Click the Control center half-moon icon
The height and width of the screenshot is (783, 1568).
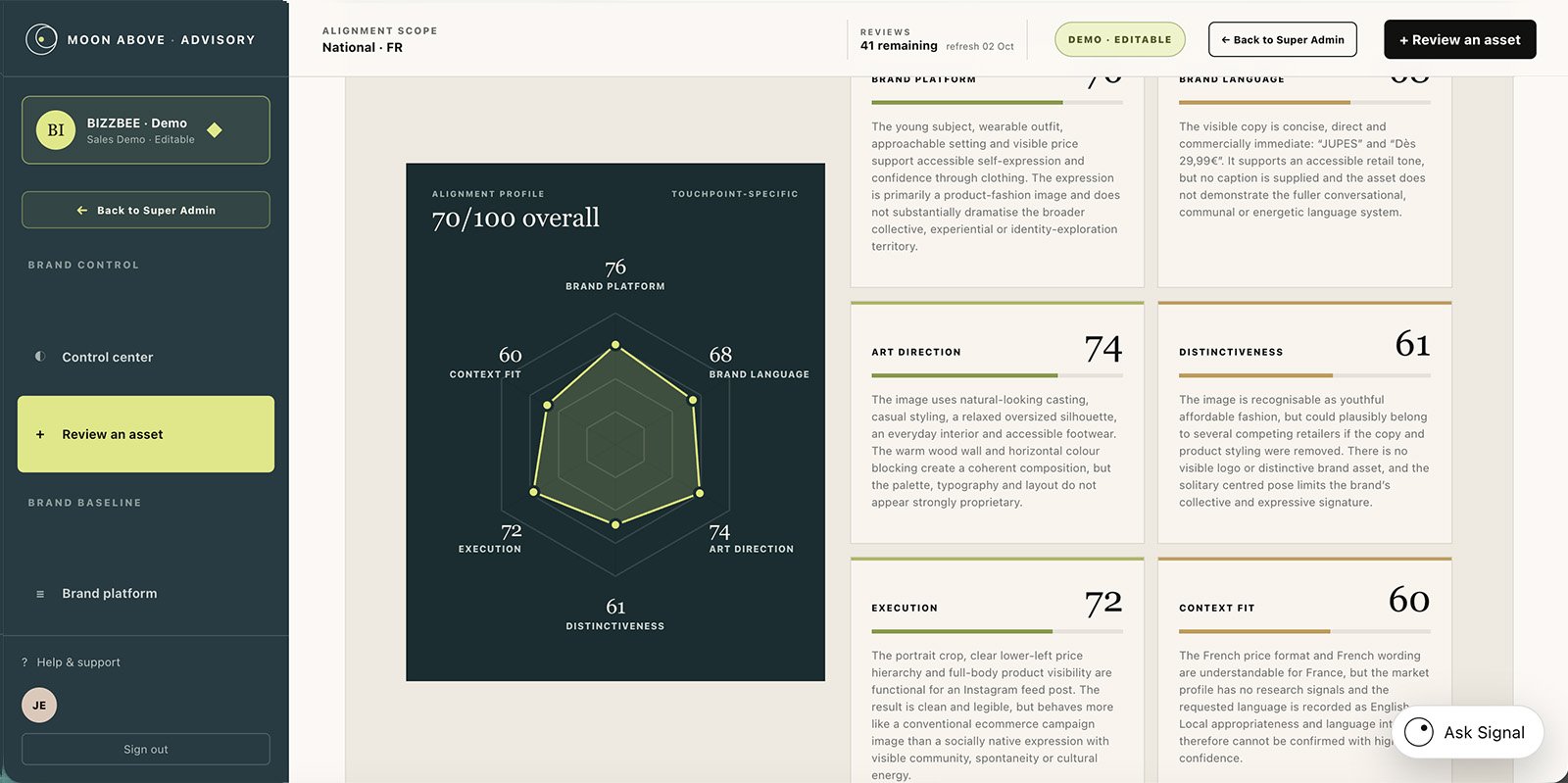[x=40, y=357]
